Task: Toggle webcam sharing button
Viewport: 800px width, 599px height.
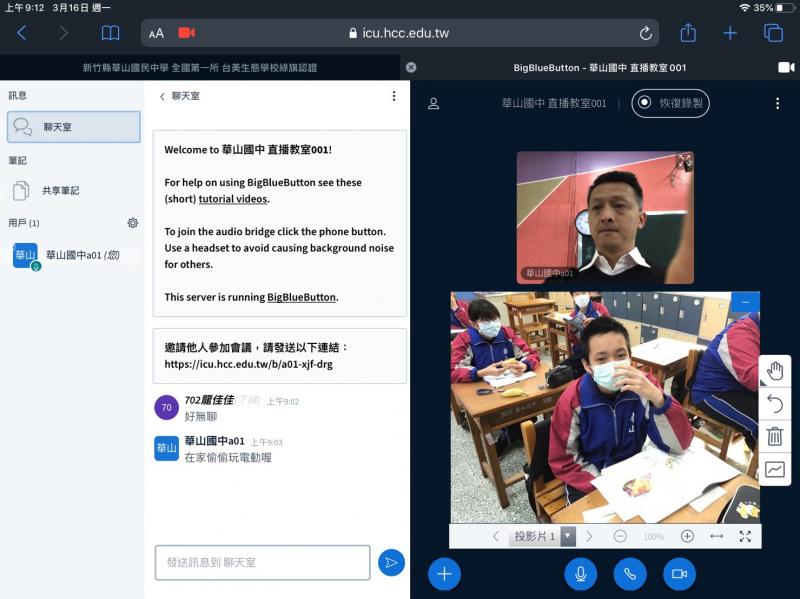Action: pos(679,574)
